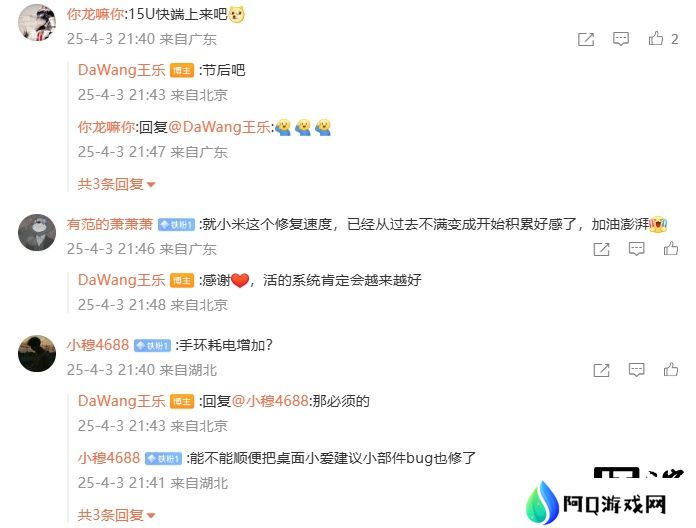This screenshot has height=528, width=696.
Task: Click the @小穆4688 mention in the reply
Action: [270, 401]
